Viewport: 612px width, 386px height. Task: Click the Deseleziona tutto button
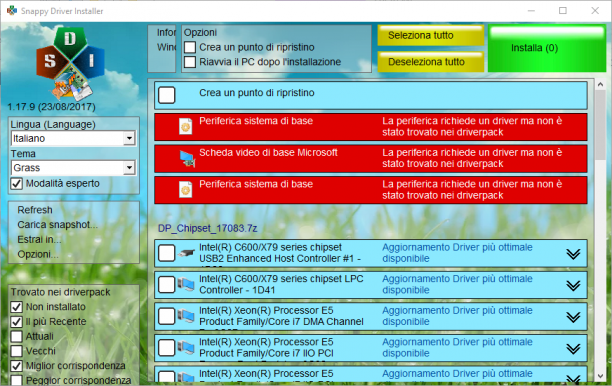431,62
